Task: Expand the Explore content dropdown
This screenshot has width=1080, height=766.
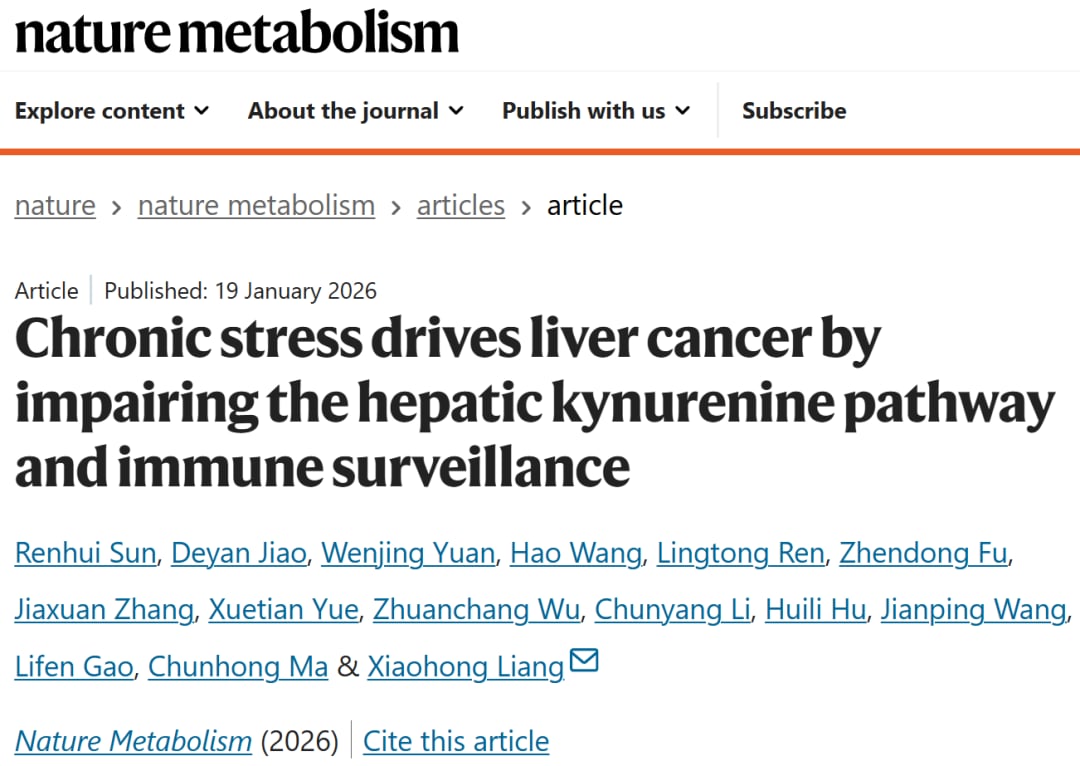Action: tap(112, 111)
